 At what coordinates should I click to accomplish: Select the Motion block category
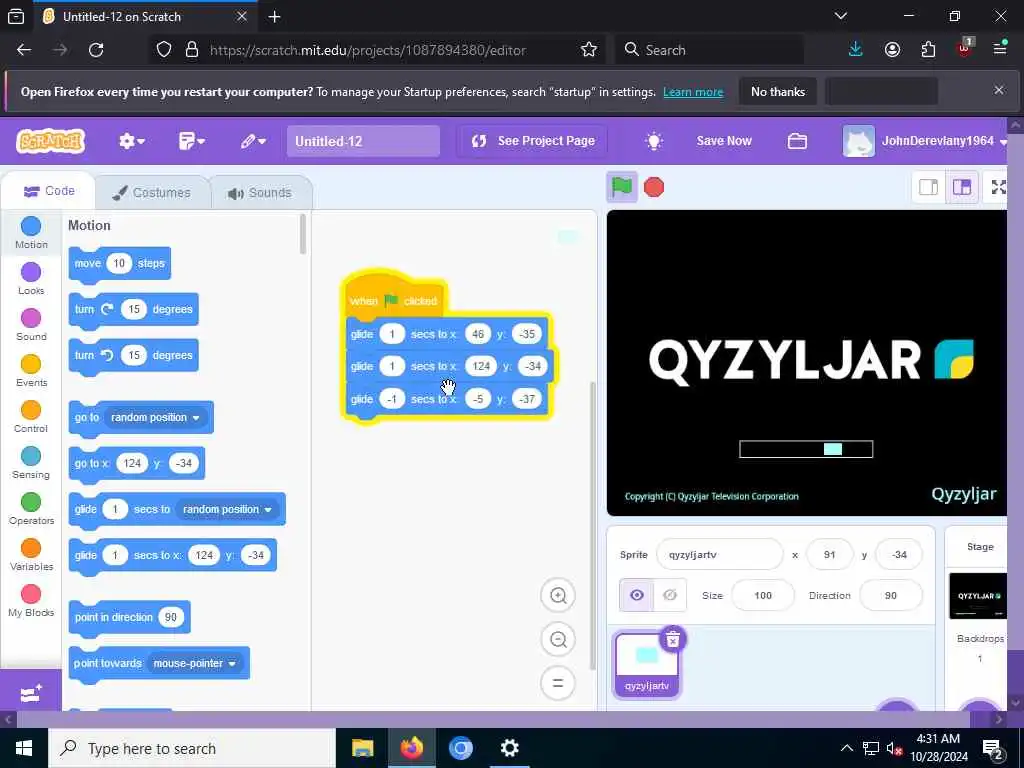pos(31,232)
